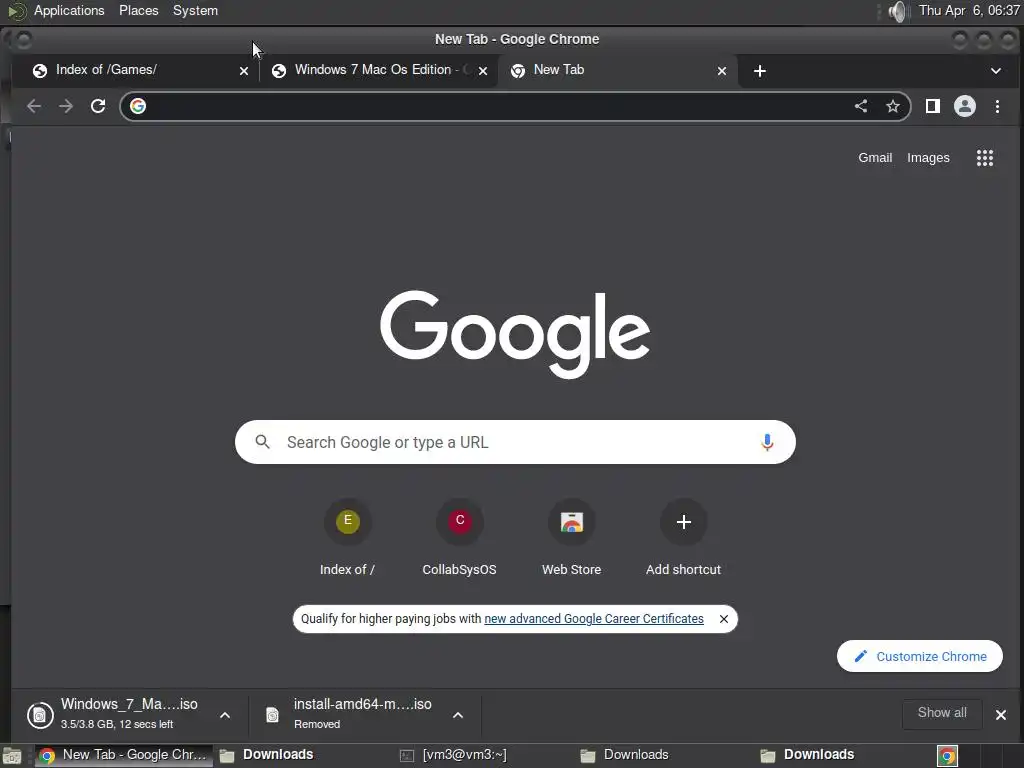Open the side panel icon
Viewport: 1024px width, 768px height.
point(933,106)
